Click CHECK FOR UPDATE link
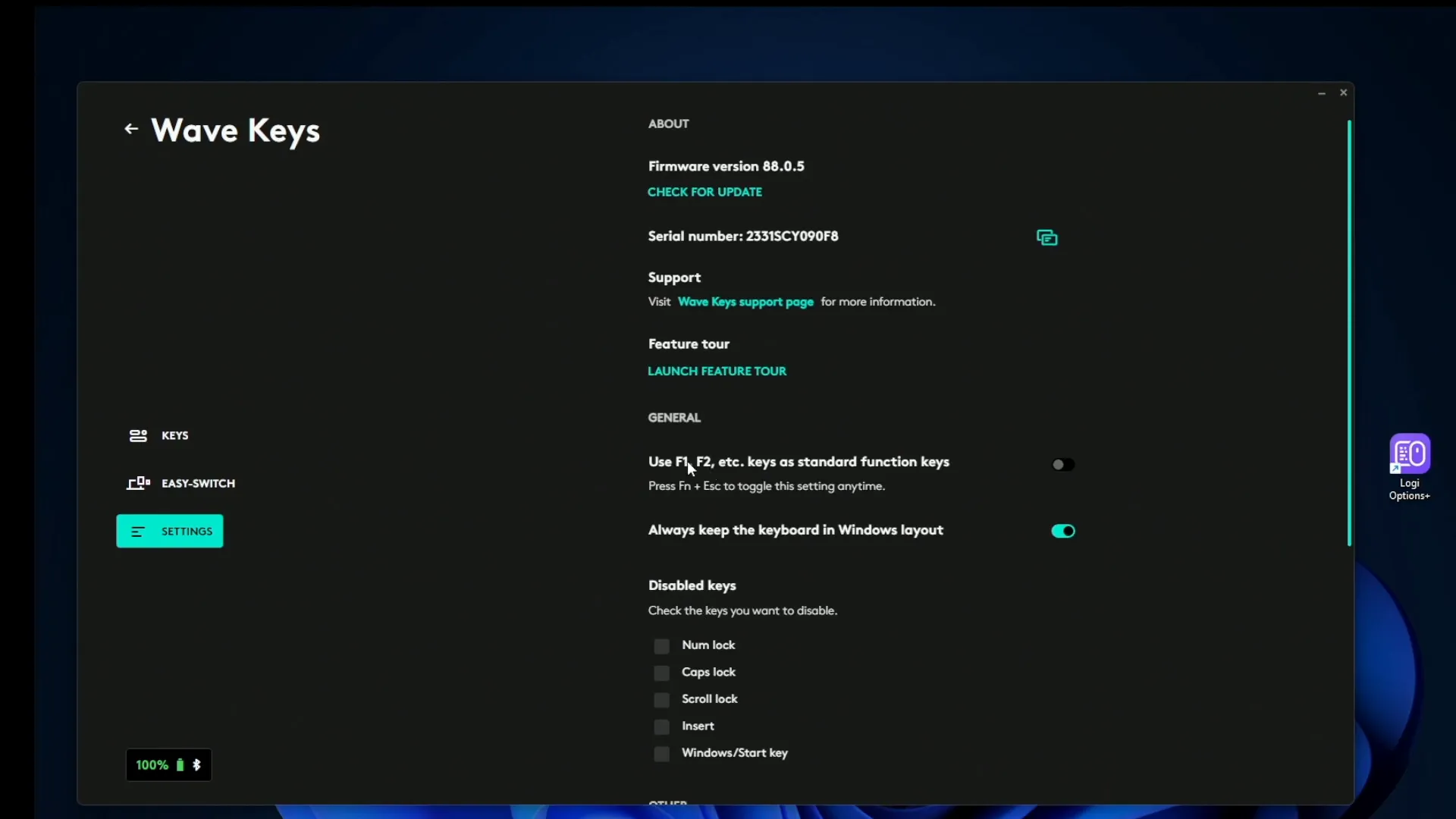 tap(704, 192)
